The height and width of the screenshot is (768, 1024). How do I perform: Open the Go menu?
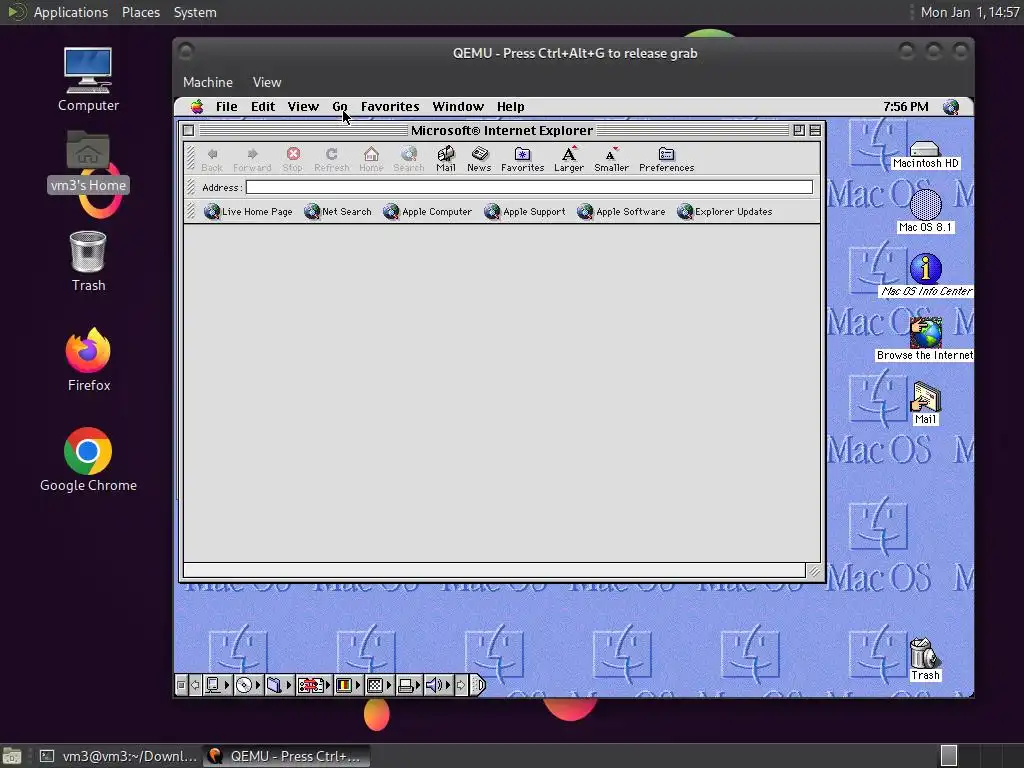(340, 106)
